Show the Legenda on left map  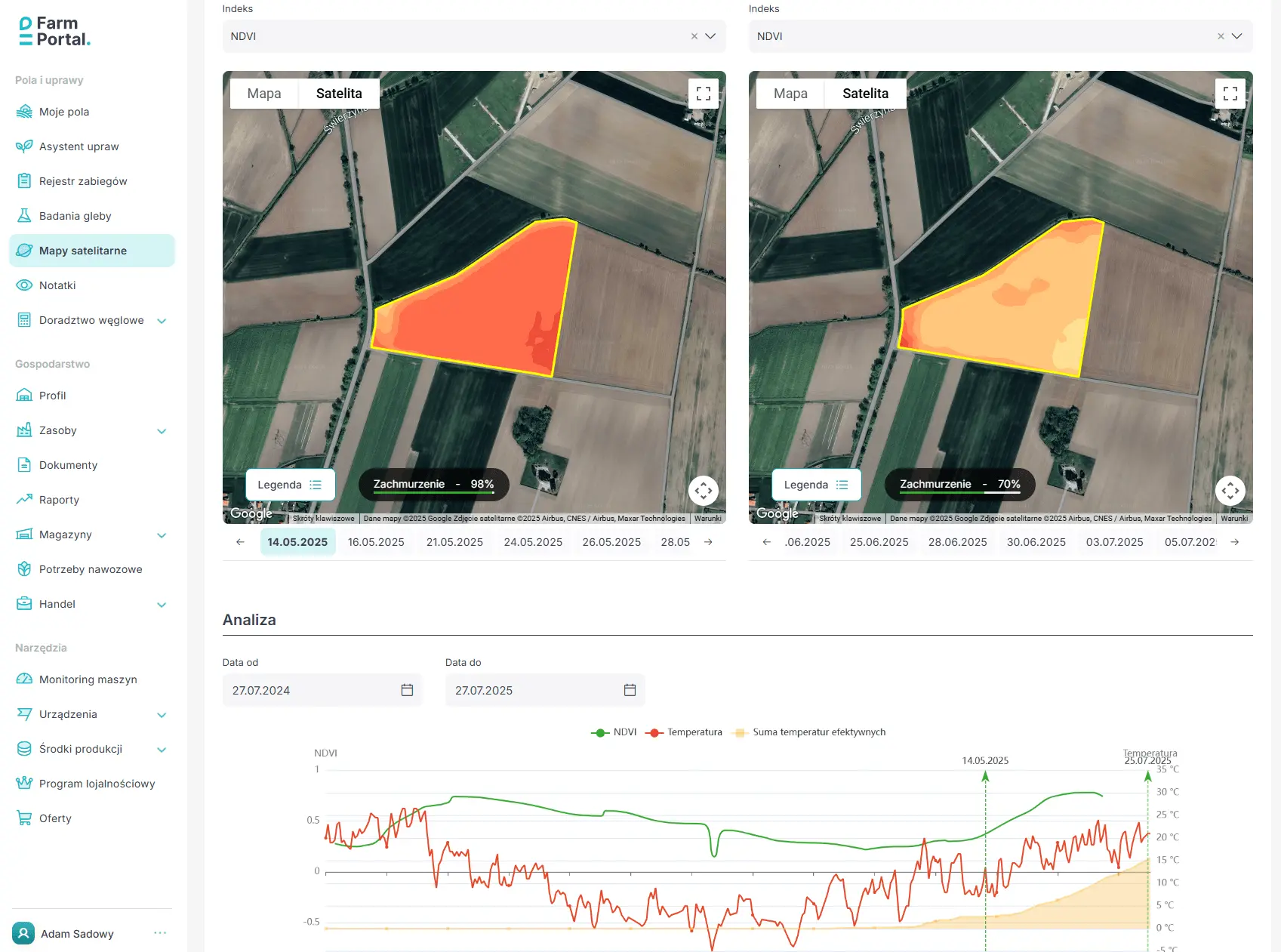point(290,485)
